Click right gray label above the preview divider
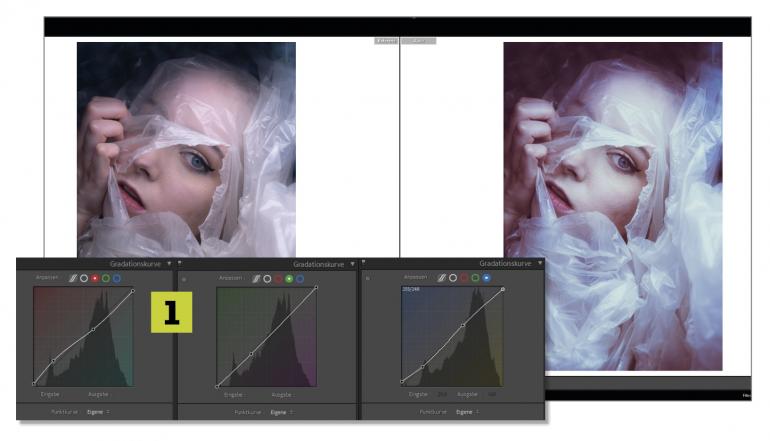The image size is (770, 441). click(418, 41)
